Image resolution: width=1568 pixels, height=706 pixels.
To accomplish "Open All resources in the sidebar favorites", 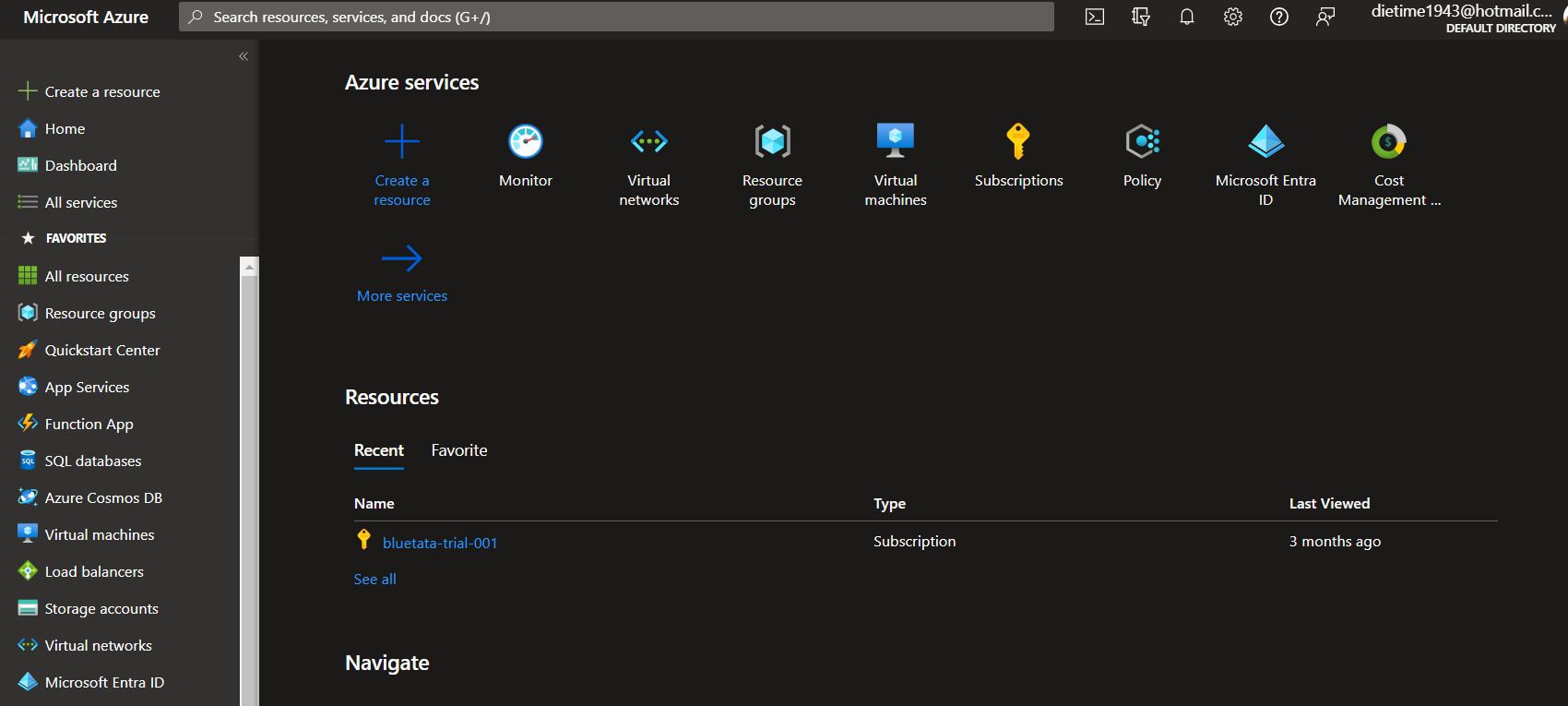I will [x=87, y=276].
